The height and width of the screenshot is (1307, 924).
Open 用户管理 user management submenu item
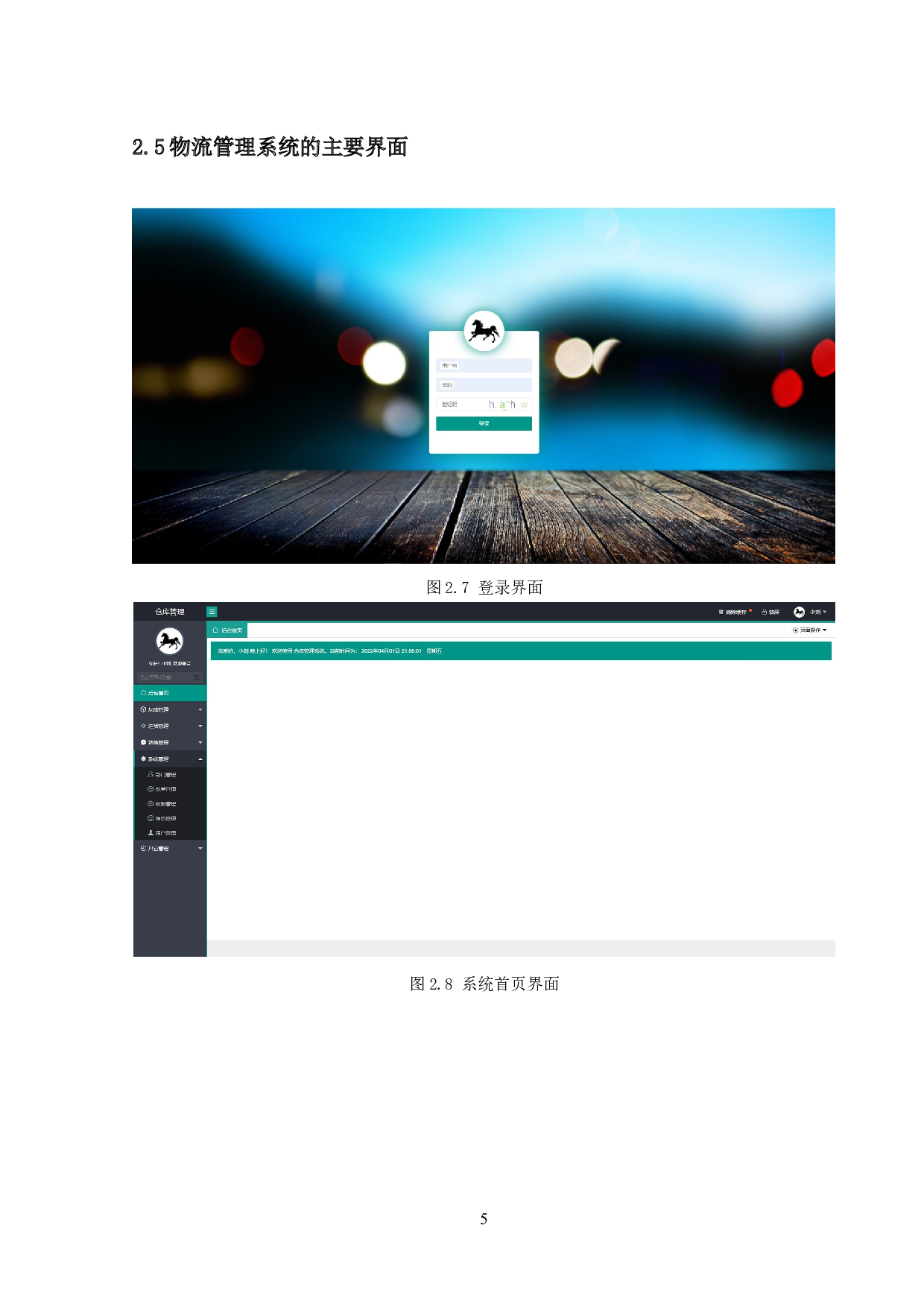coord(165,833)
